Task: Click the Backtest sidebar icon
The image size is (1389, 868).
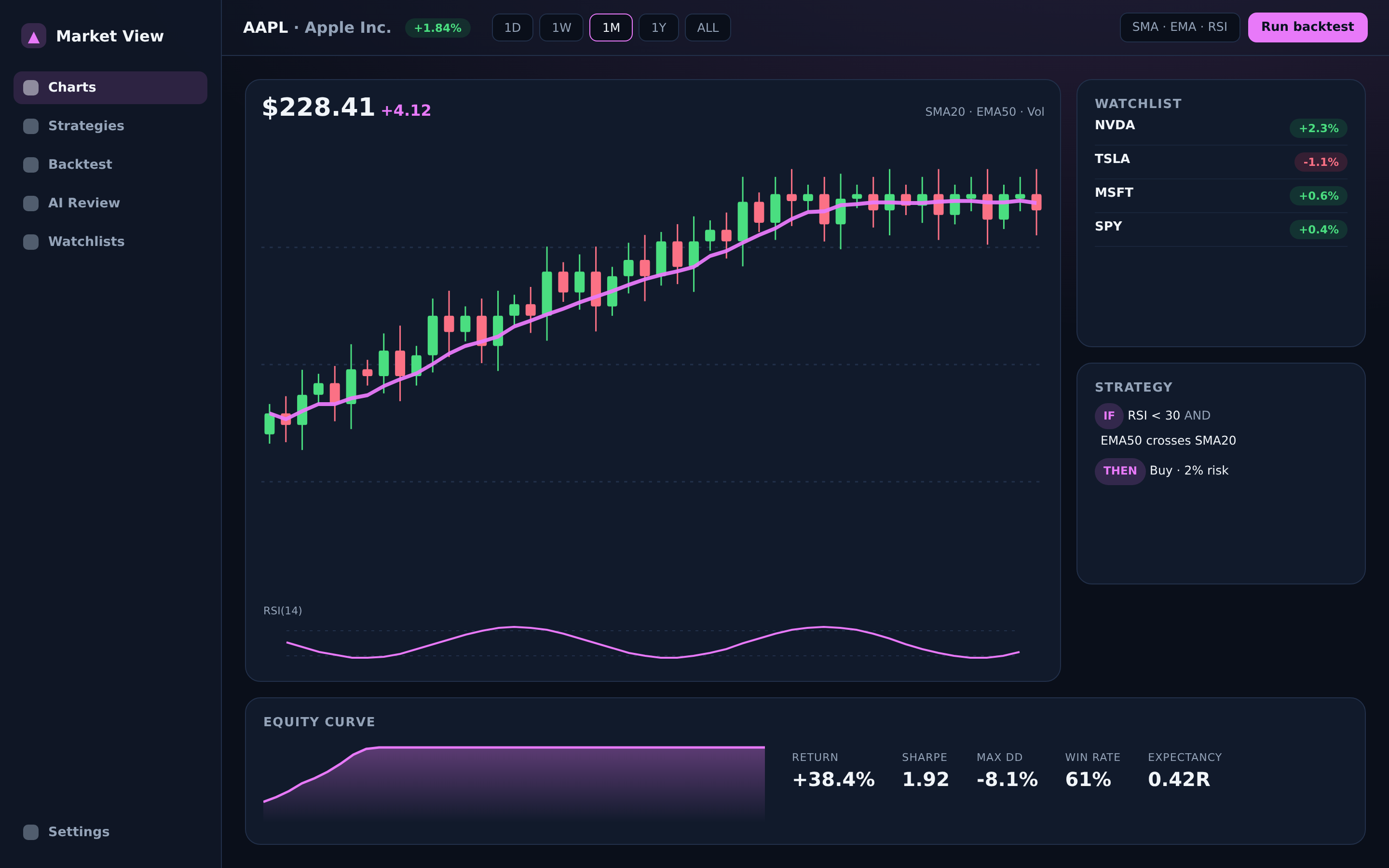Action: pos(31,165)
